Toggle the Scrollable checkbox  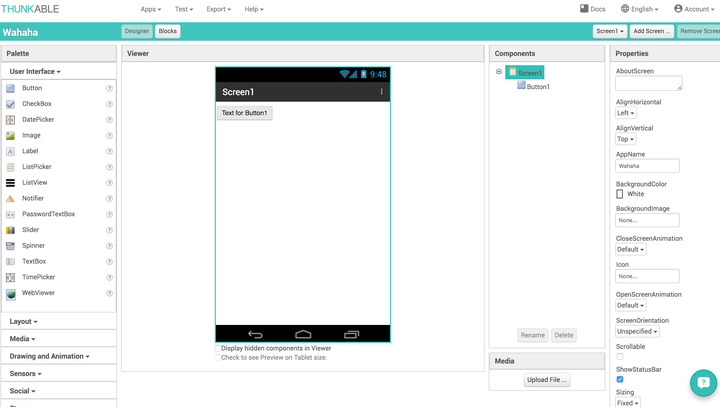[x=619, y=356]
